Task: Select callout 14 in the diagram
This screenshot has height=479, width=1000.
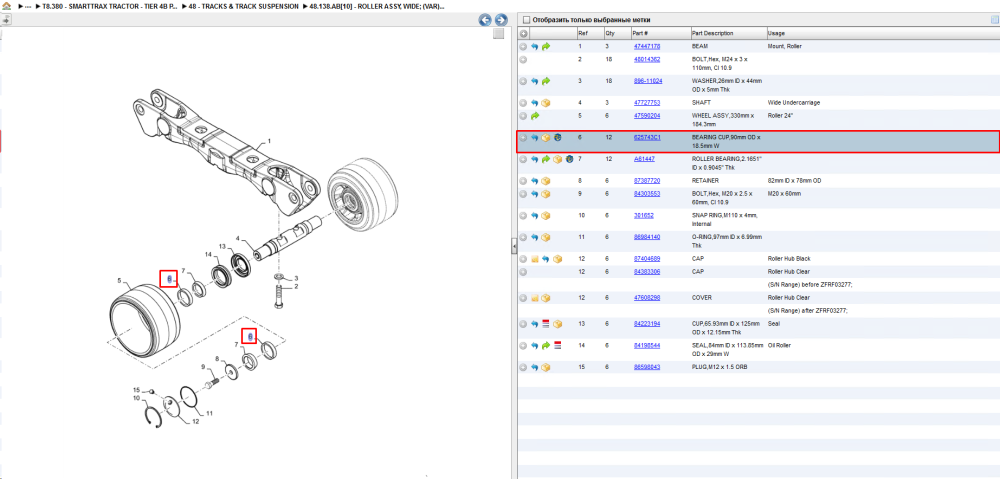Action: (207, 254)
